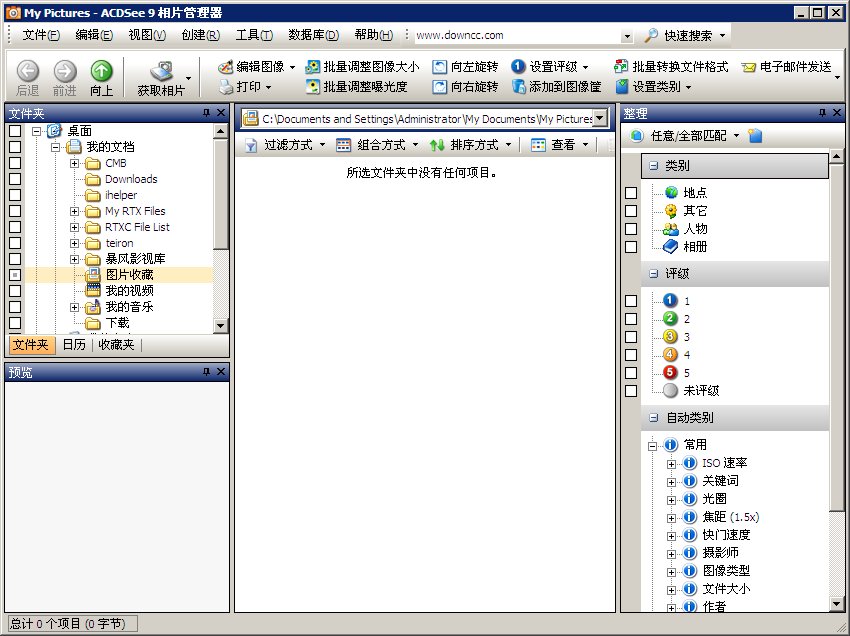Viewport: 850px width, 636px height.
Task: Open the 编辑图像 (Edit Image) tool
Action: (x=249, y=67)
